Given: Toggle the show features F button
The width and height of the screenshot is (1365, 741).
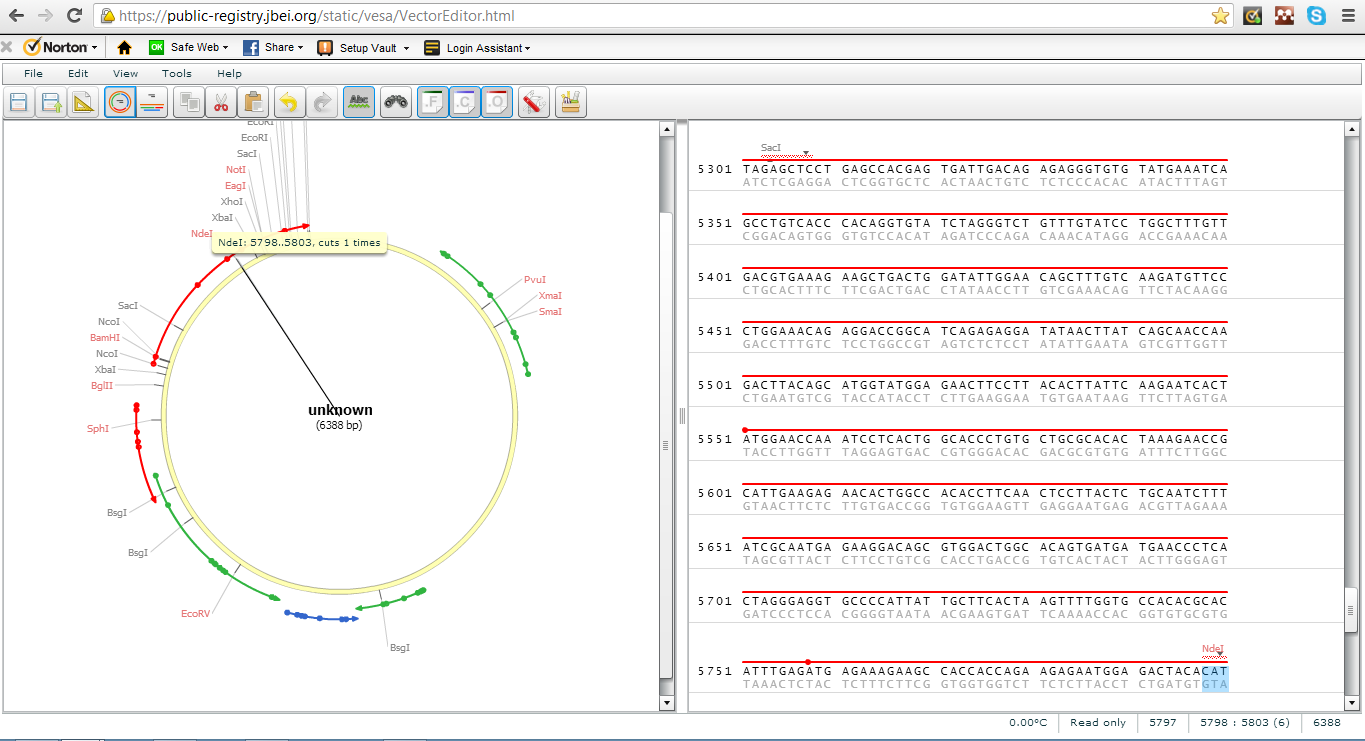Looking at the screenshot, I should (432, 102).
